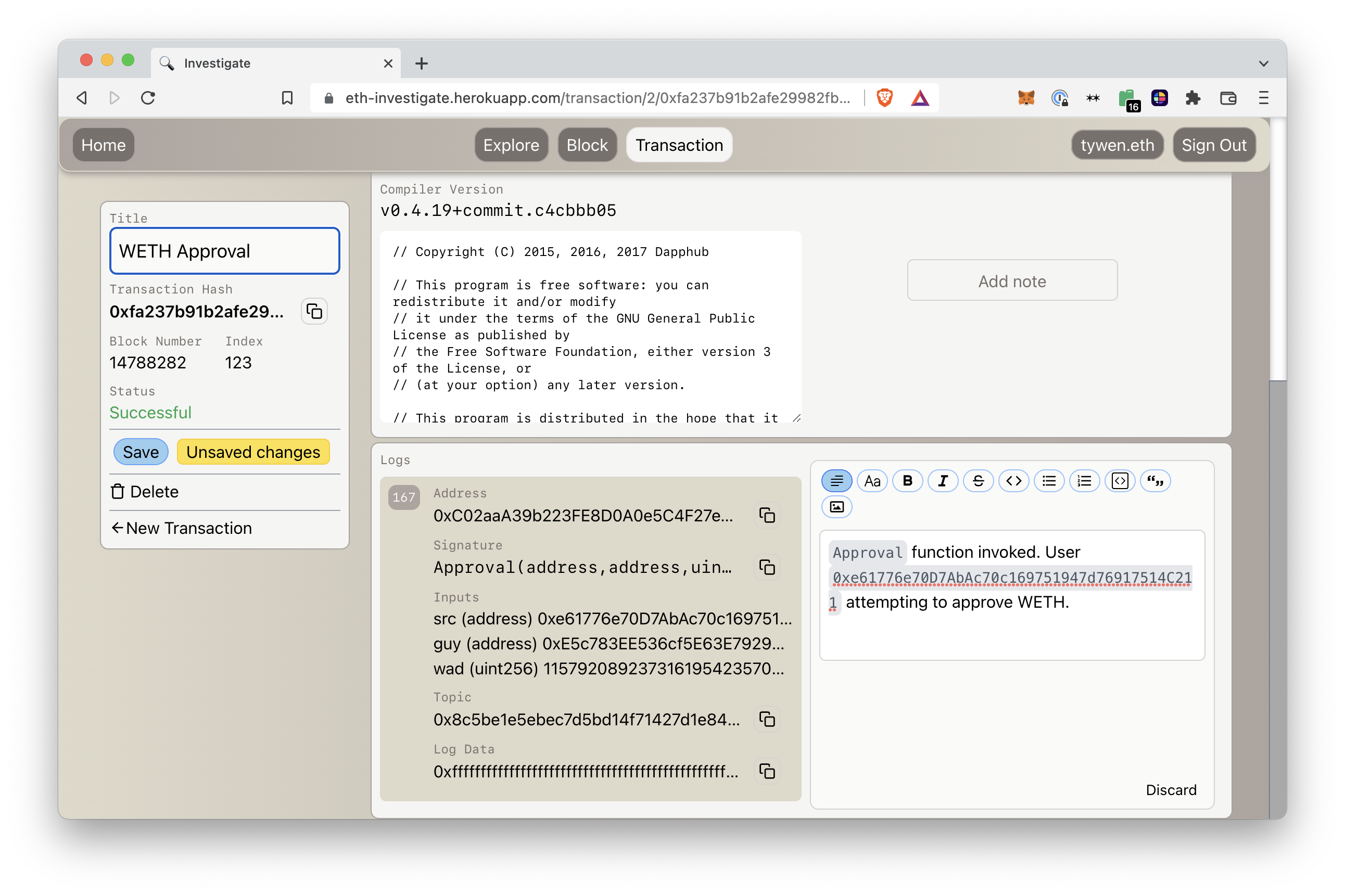Click the 'wad (uint256)' input line

coord(608,669)
